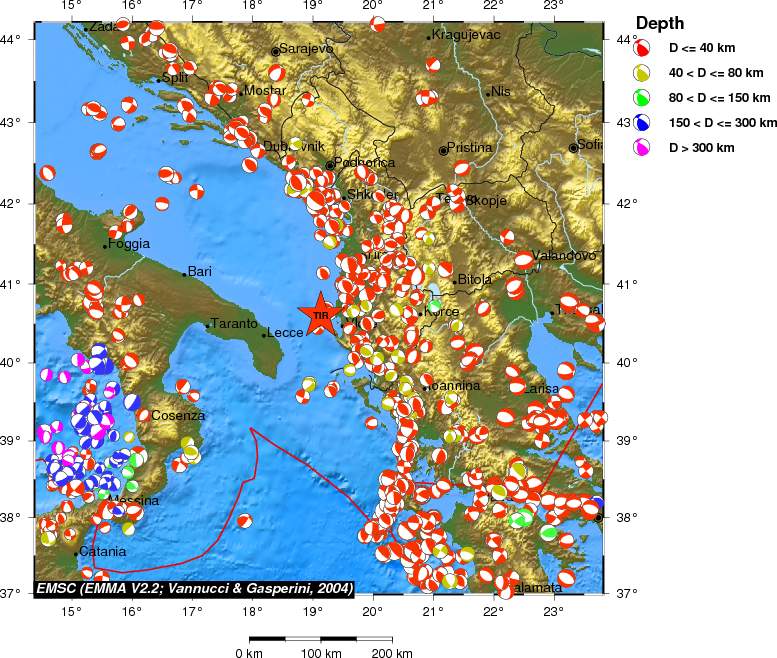Click the red TIR star marker
The width and height of the screenshot is (777, 658).
tap(320, 315)
